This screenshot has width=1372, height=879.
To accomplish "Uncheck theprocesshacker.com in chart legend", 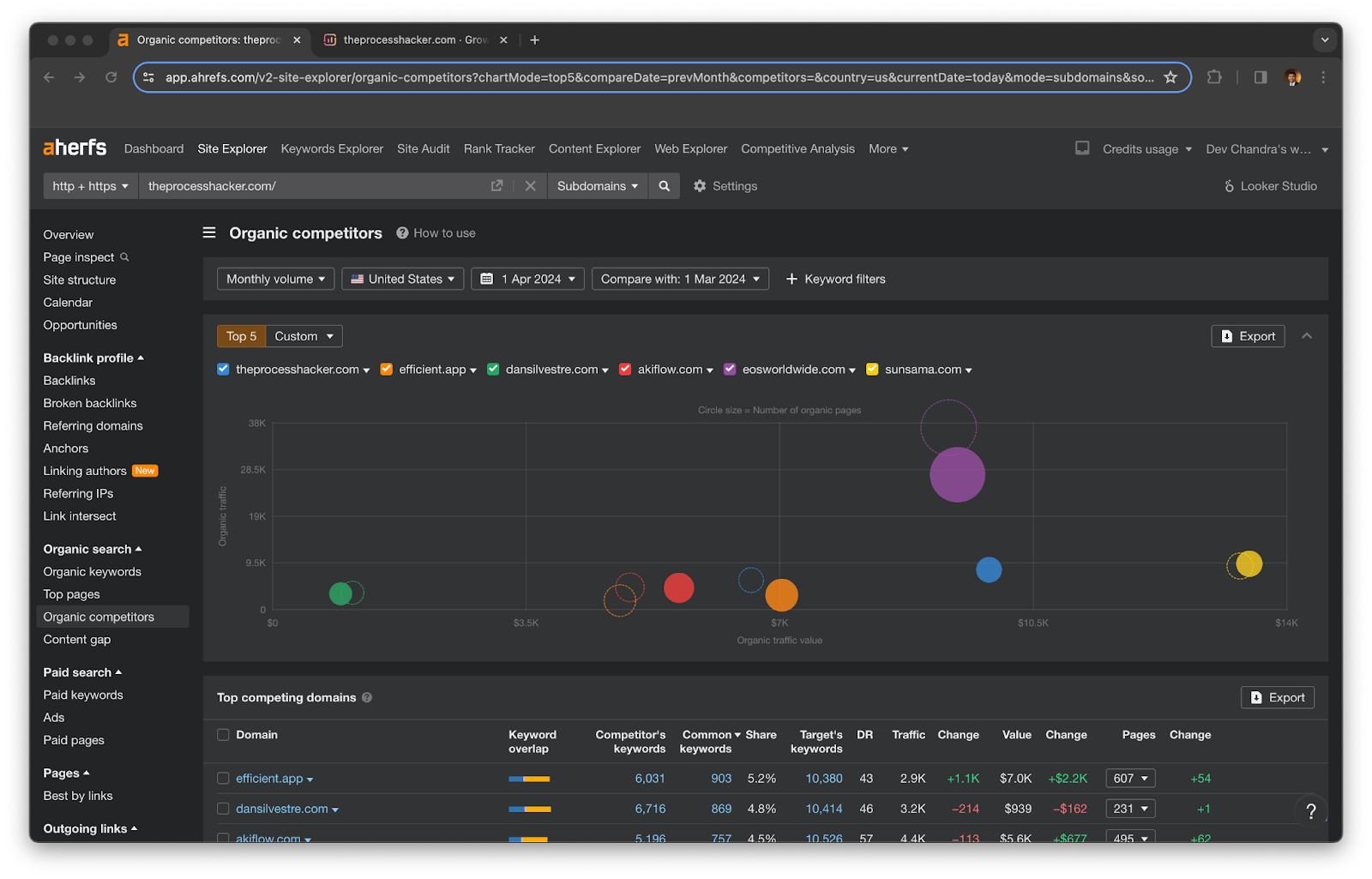I will [223, 370].
